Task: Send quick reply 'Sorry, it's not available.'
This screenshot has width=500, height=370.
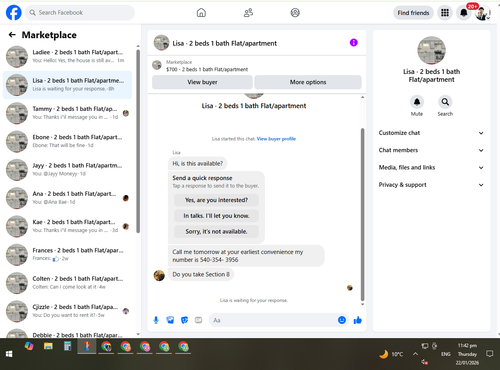Action: pos(216,231)
